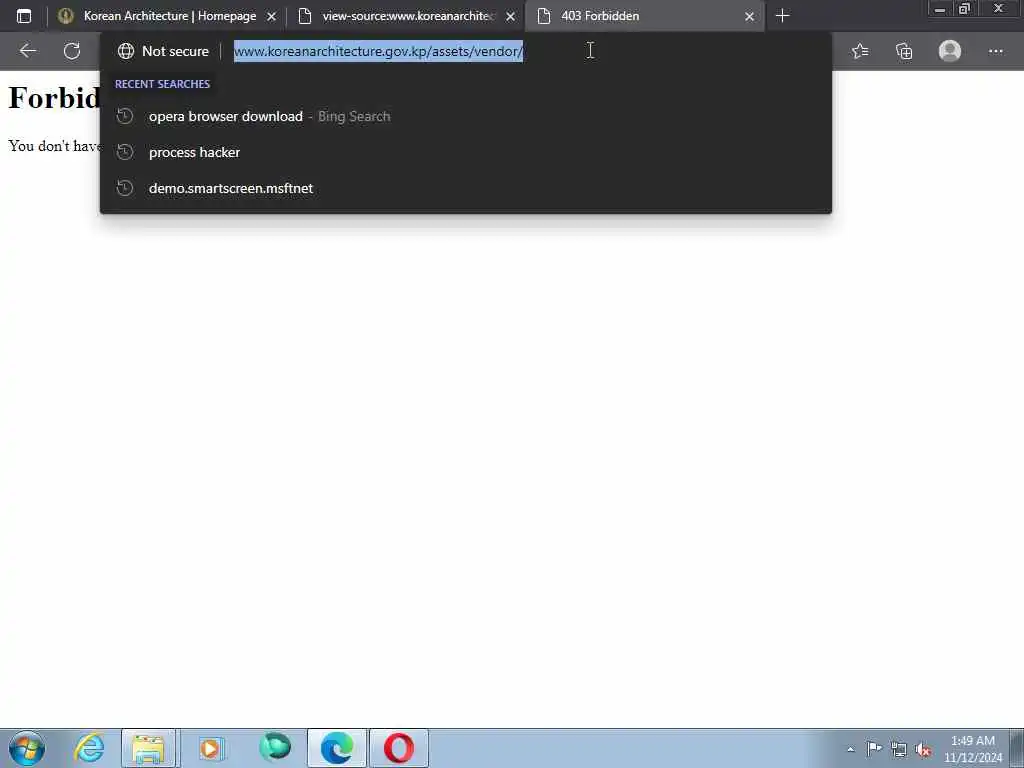
Task: Open the Windows Start button
Action: click(27, 748)
